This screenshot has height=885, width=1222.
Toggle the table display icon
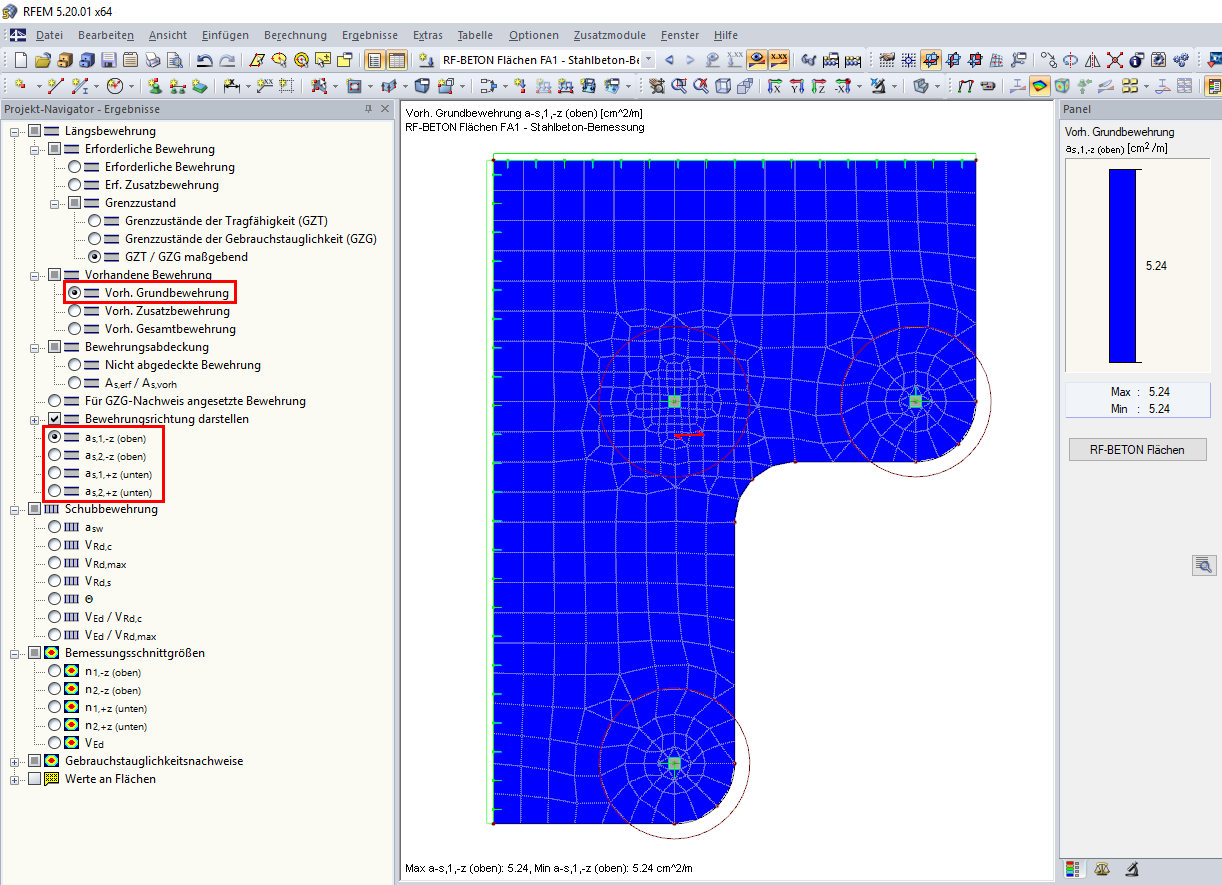pos(397,60)
